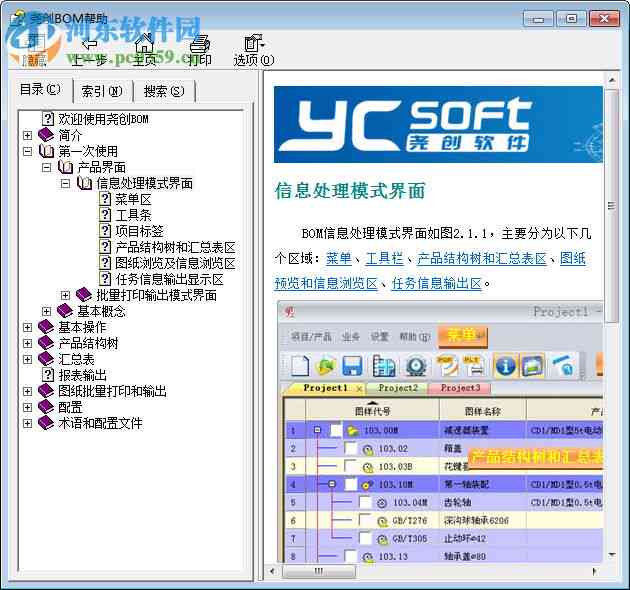
Task: Collapse the 第一次使用 tree node
Action: pos(27,152)
